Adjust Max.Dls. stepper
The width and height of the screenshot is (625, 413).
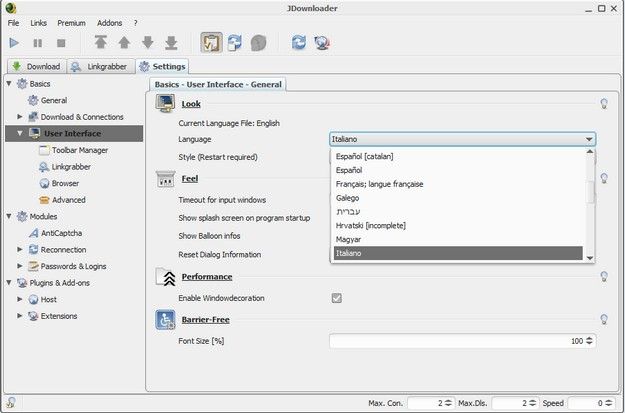tap(533, 403)
